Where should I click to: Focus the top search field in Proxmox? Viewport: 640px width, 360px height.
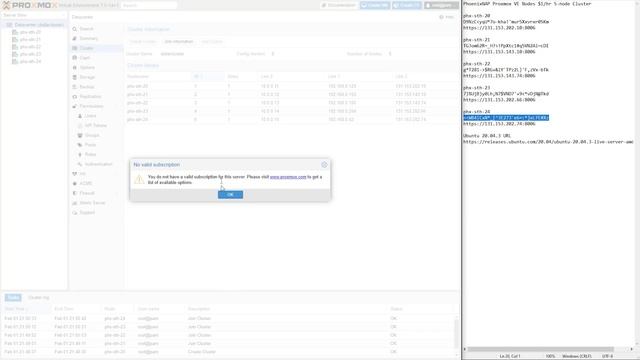[149, 5]
